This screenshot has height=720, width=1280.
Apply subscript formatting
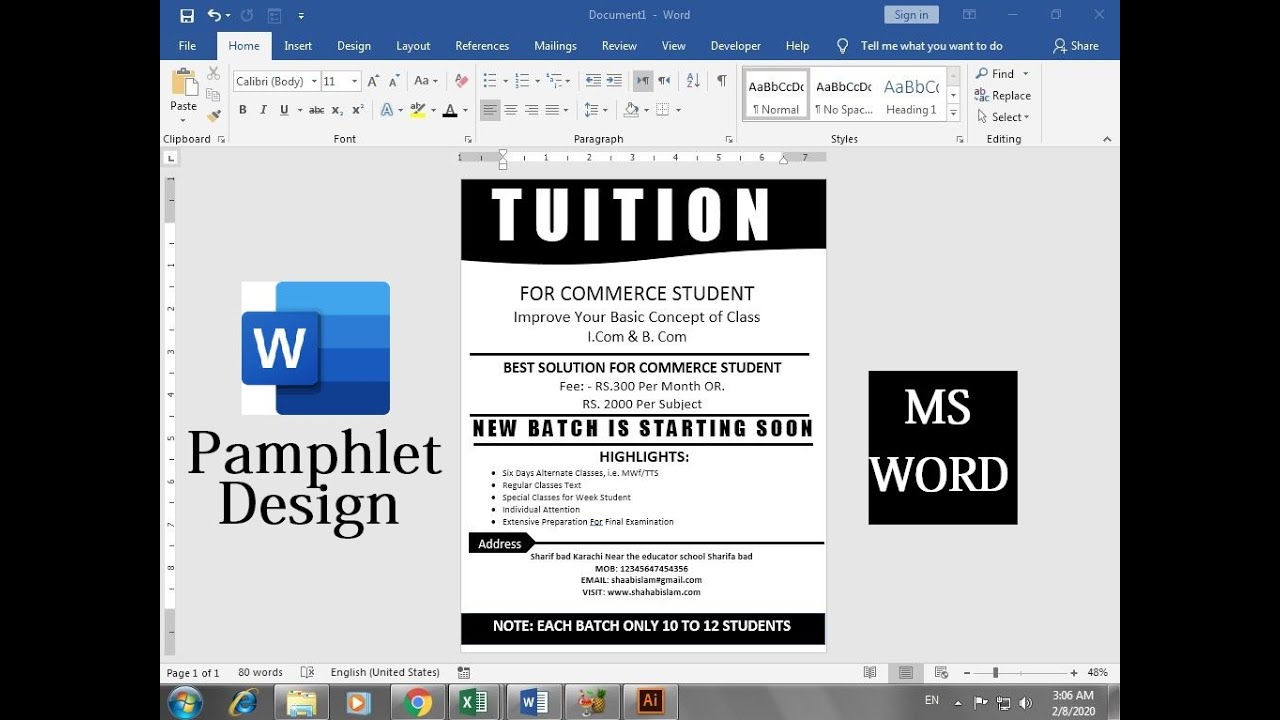(337, 110)
